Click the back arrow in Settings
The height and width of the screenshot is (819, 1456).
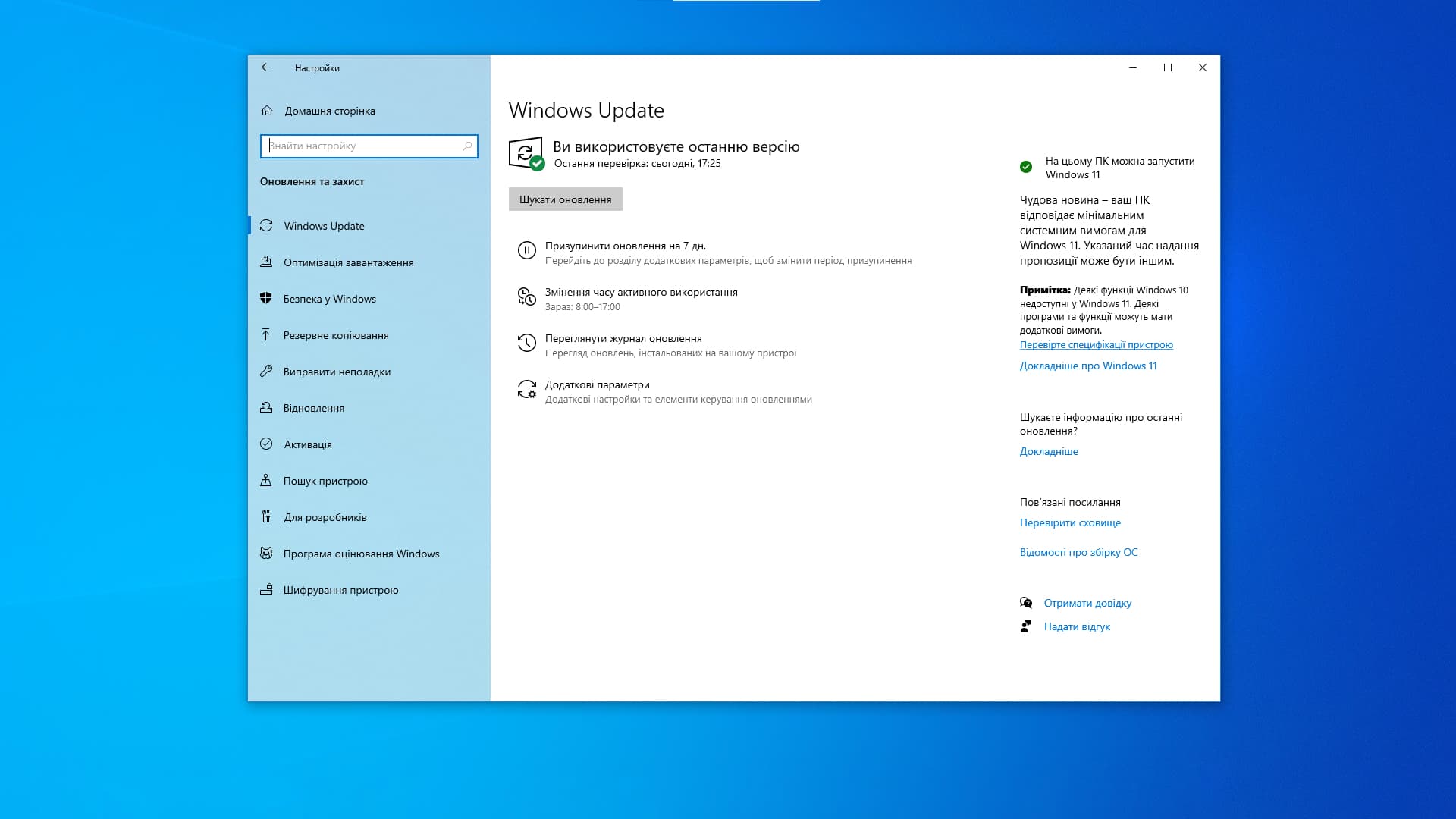pyautogui.click(x=266, y=67)
